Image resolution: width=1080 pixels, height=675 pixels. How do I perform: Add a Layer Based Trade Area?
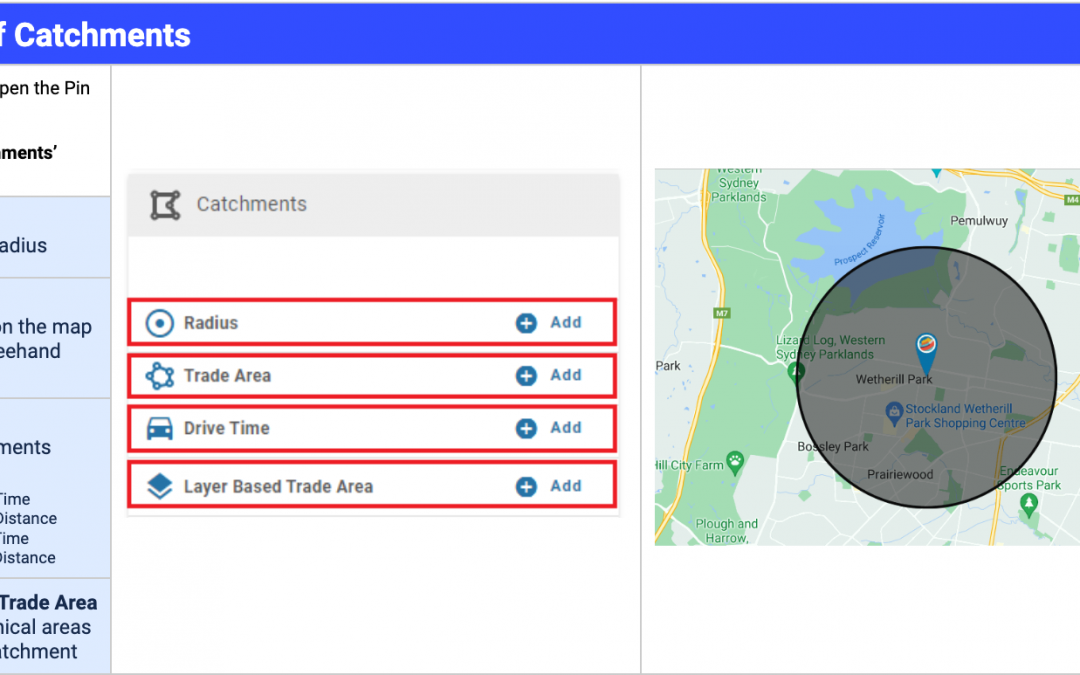pos(565,486)
